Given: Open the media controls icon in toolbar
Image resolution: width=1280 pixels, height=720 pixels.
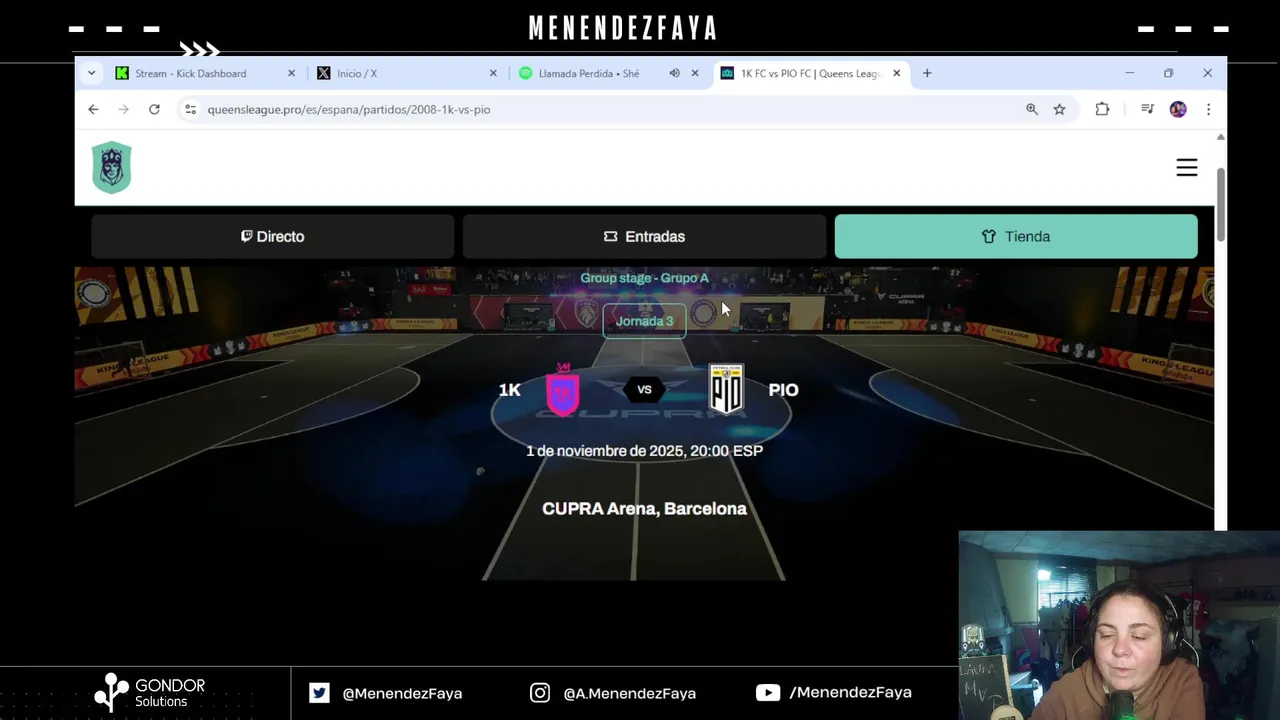Looking at the screenshot, I should click(x=1147, y=109).
